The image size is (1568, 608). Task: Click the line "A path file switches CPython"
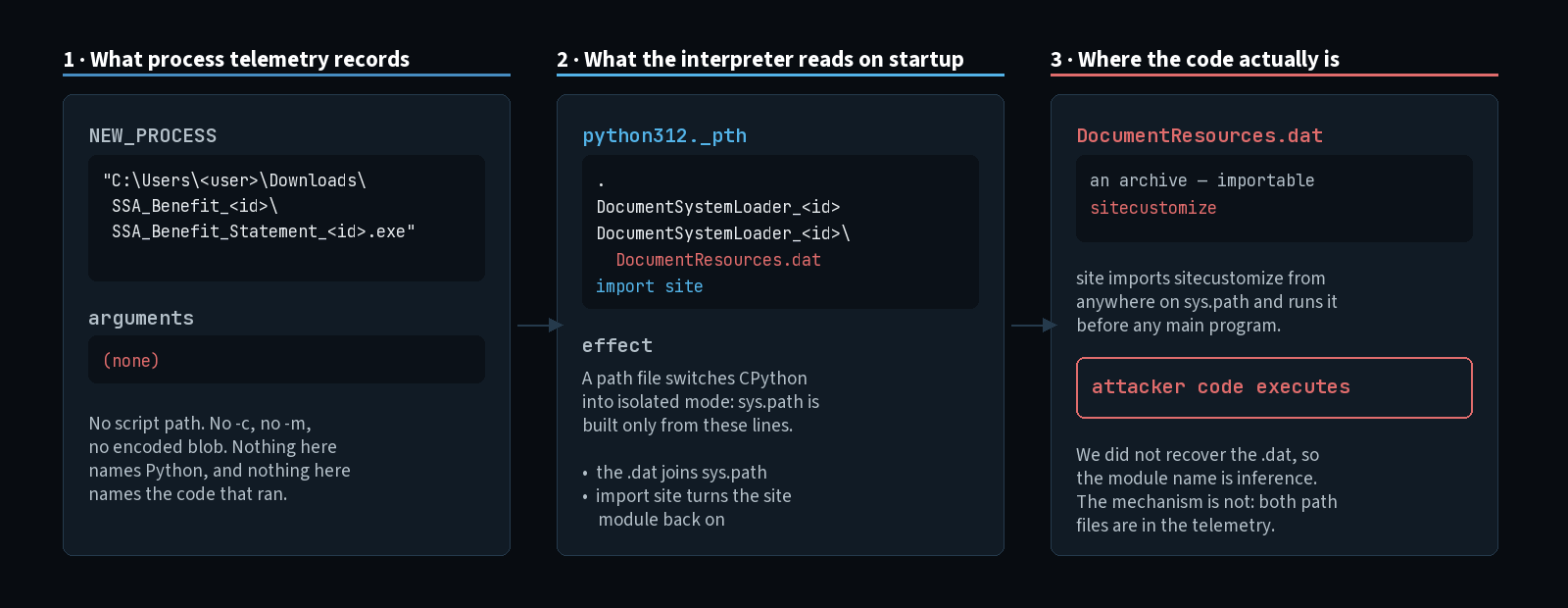click(x=695, y=379)
